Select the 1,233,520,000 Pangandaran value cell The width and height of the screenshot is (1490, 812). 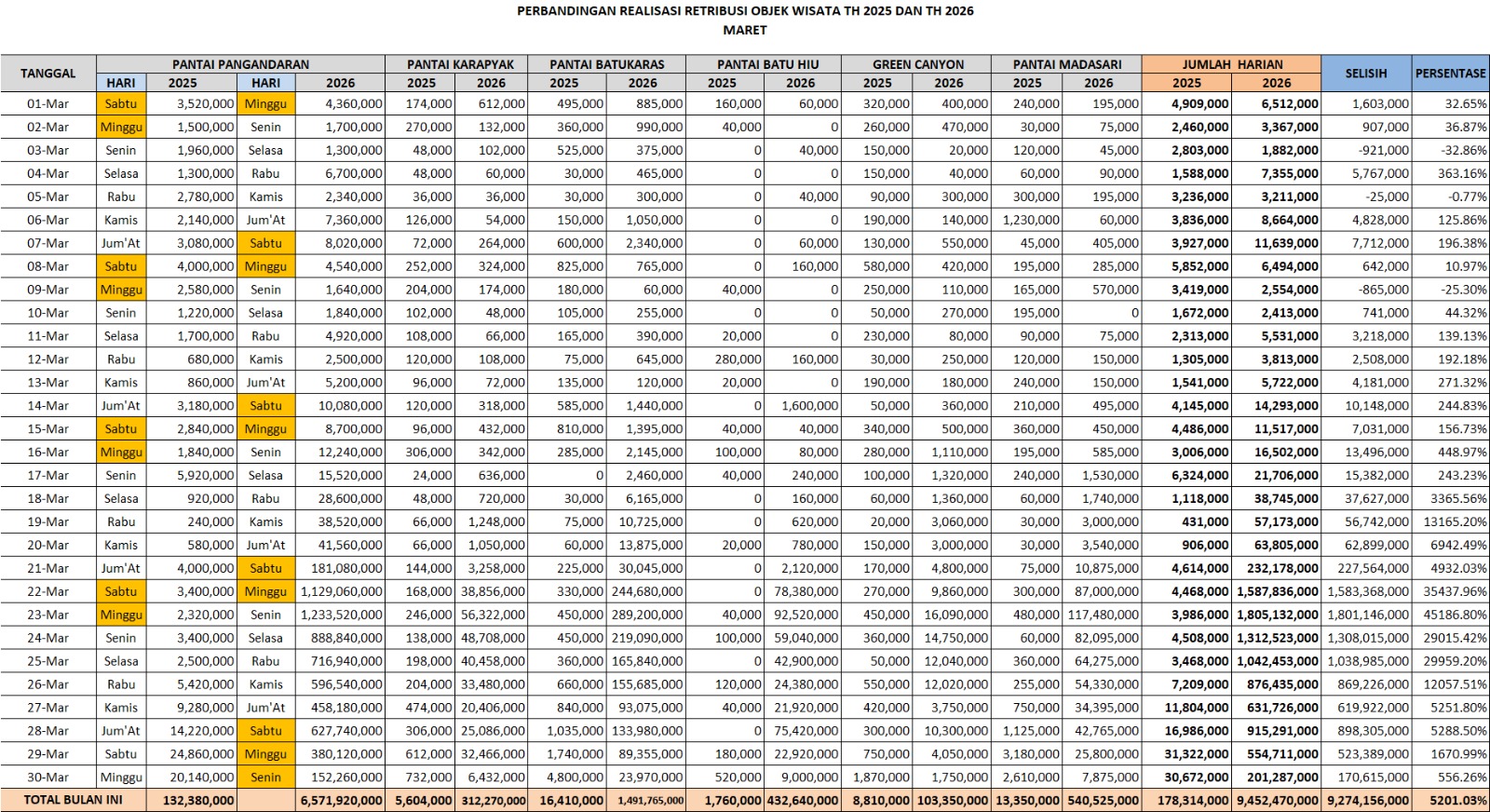341,616
